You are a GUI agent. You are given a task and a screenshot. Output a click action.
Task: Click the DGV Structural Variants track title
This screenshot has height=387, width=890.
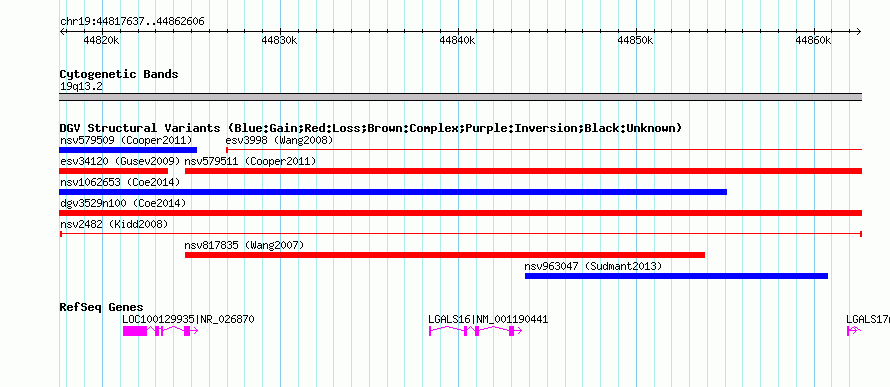(x=371, y=128)
